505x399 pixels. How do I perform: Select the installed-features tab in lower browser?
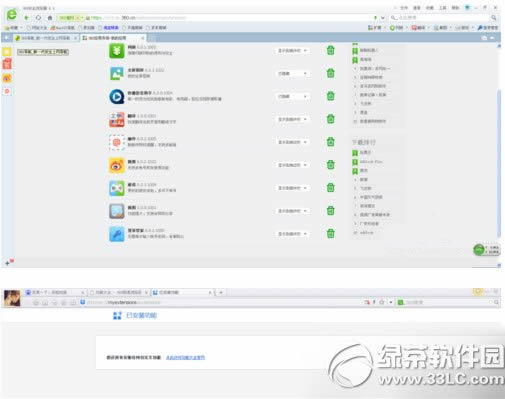[x=182, y=292]
